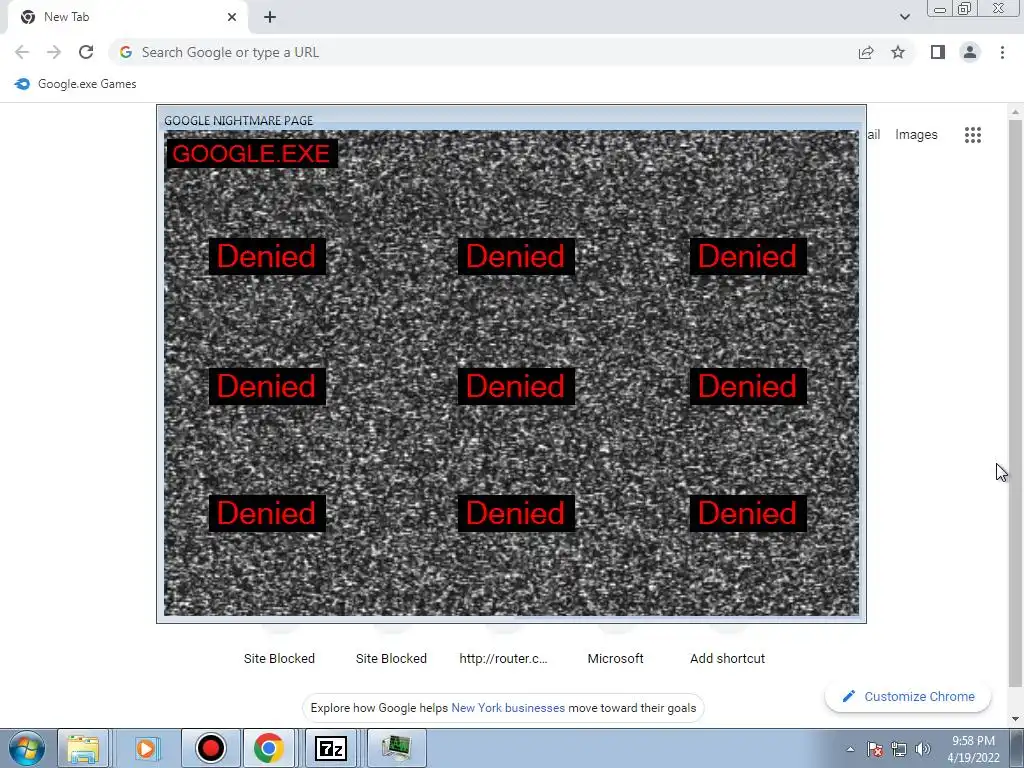Screen dimensions: 1024x768
Task: Open the http://router.c... shortcut
Action: pyautogui.click(x=504, y=658)
